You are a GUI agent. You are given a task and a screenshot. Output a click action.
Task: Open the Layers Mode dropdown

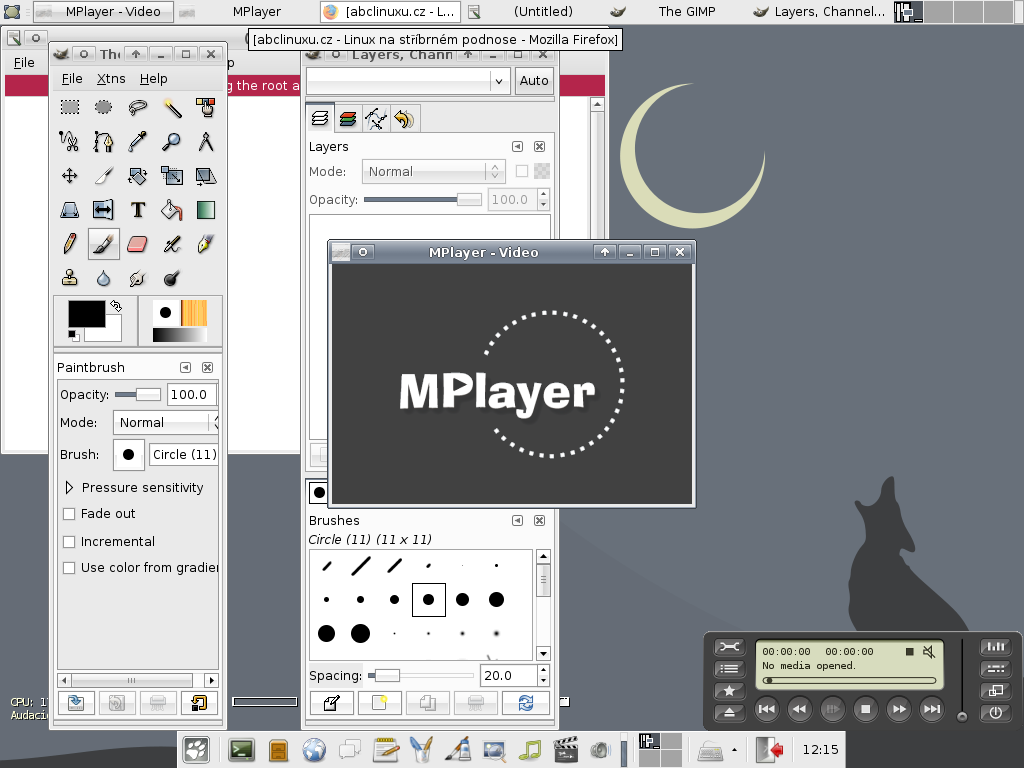(434, 172)
